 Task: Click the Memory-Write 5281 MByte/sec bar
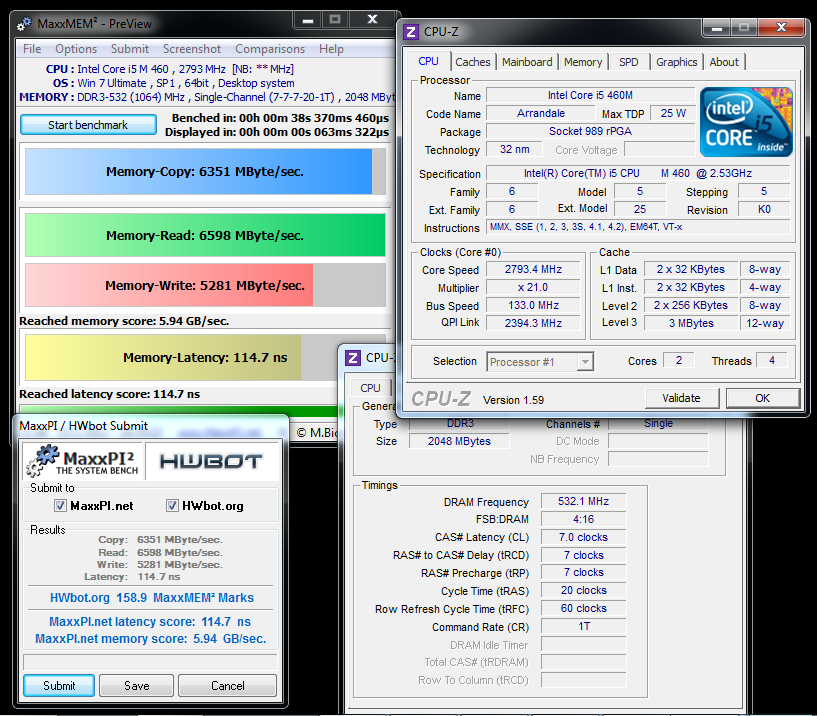[205, 285]
